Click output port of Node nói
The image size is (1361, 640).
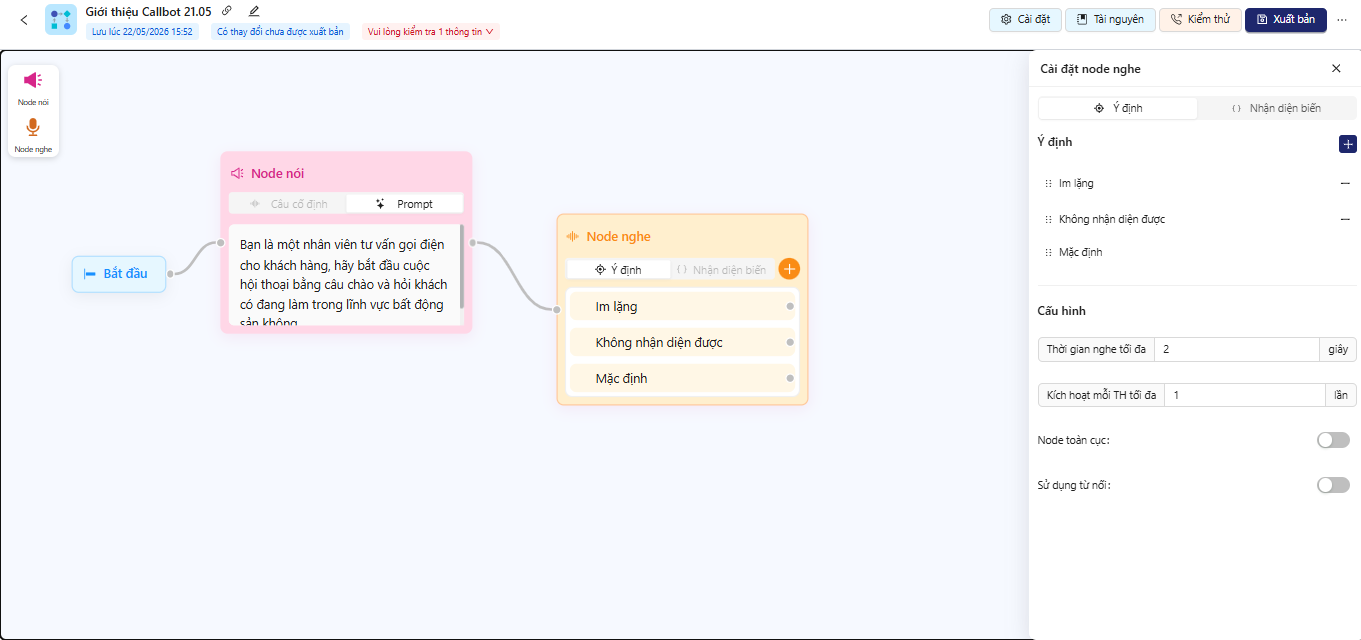point(473,242)
